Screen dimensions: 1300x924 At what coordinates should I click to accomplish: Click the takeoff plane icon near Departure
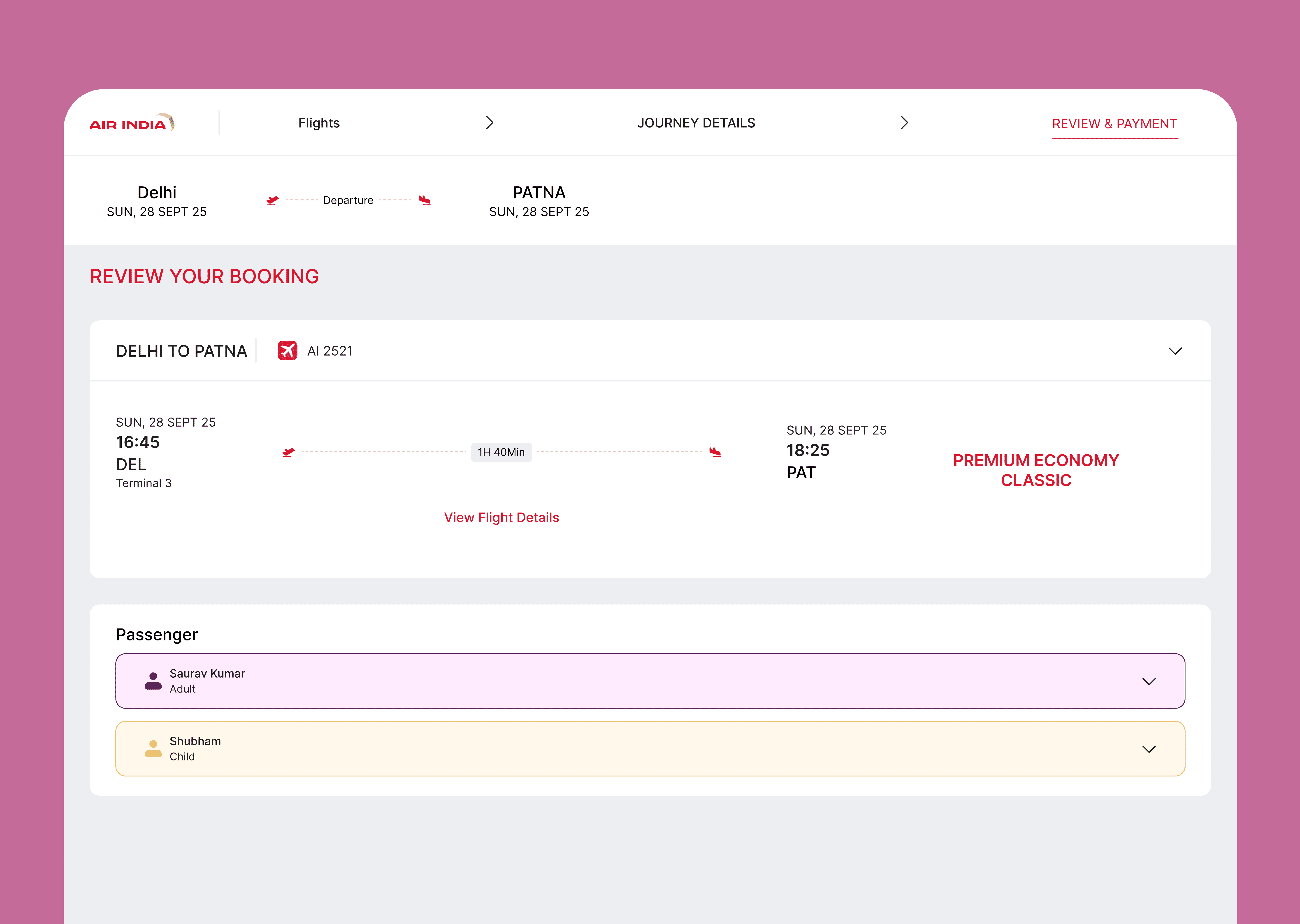pyautogui.click(x=273, y=200)
